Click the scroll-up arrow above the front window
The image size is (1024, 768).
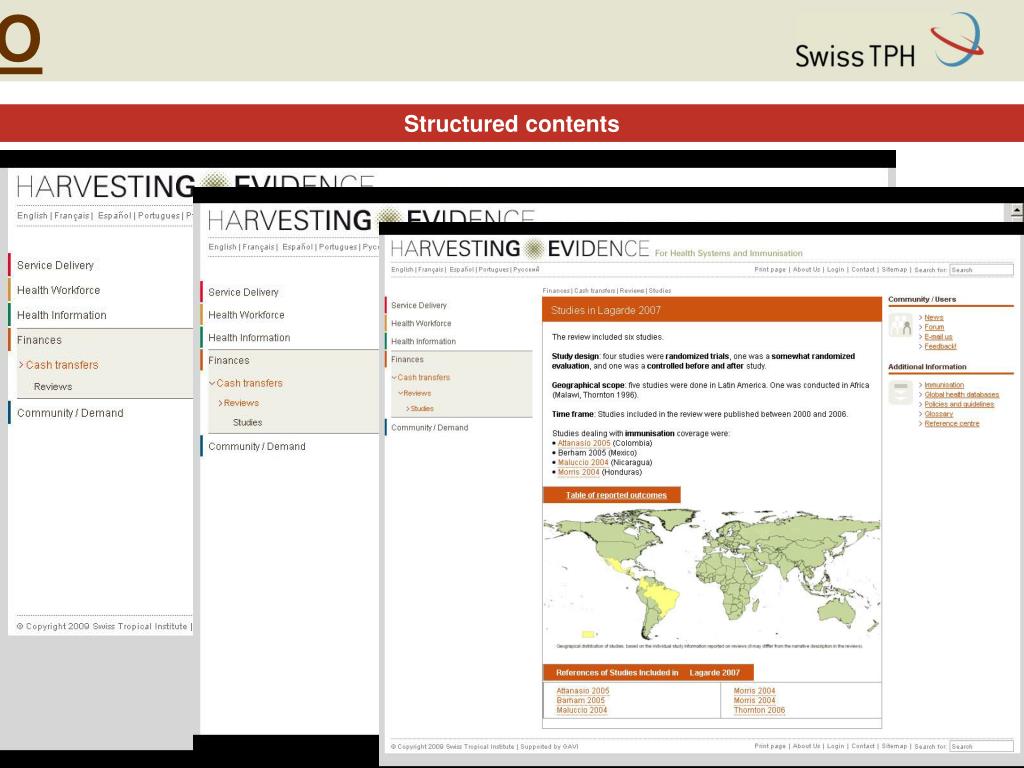pyautogui.click(x=1016, y=211)
